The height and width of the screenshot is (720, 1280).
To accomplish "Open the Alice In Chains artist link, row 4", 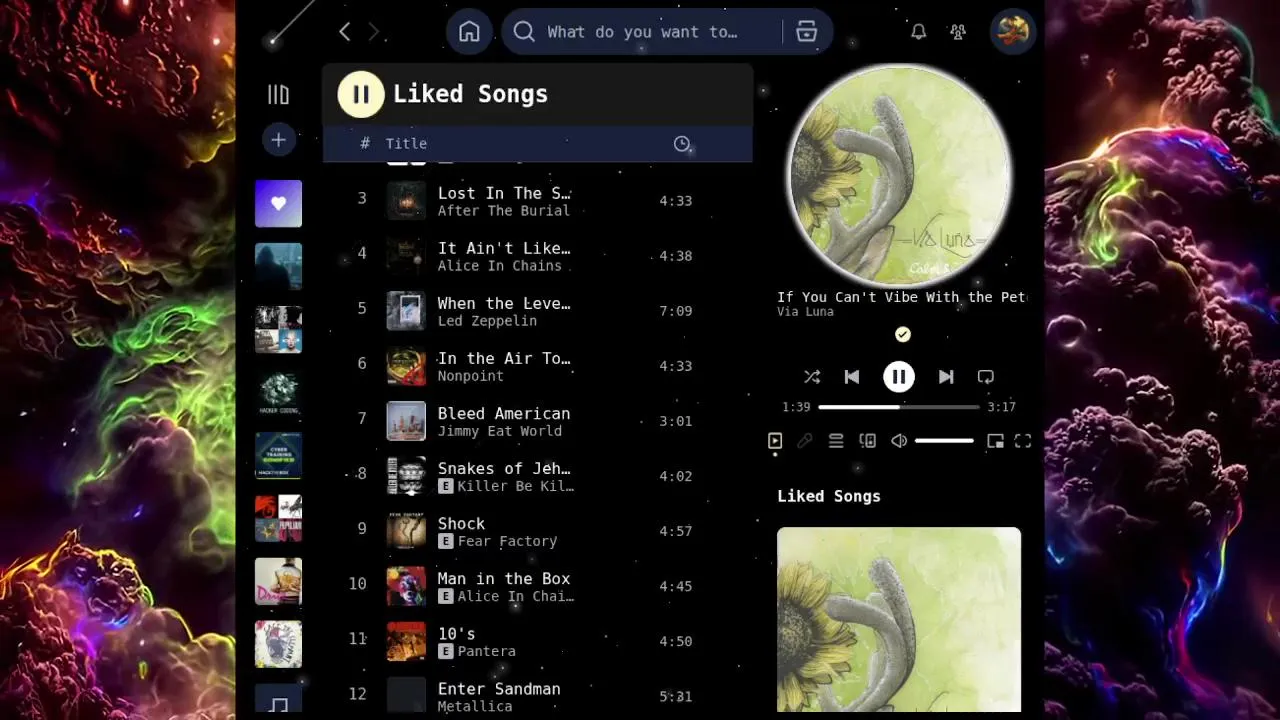I will click(499, 266).
